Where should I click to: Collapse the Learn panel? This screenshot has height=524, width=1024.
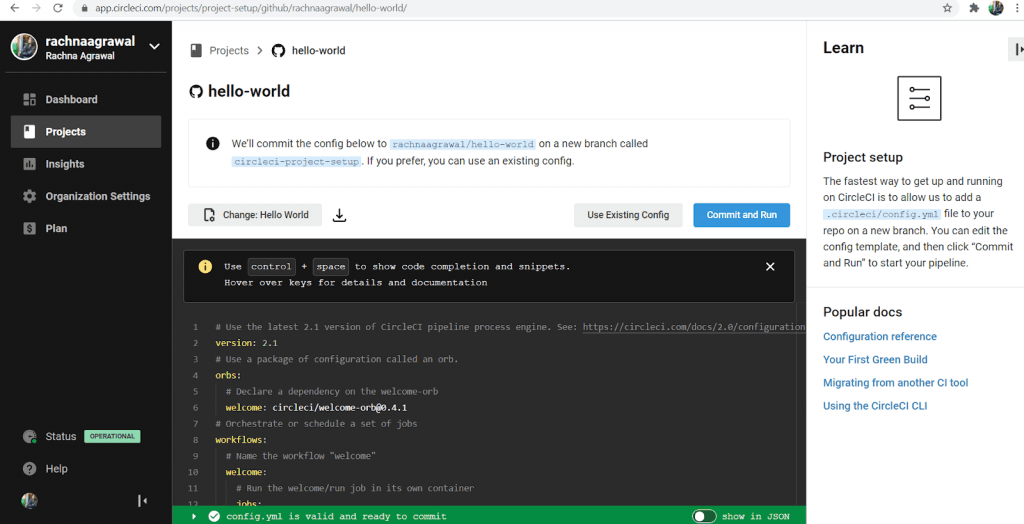pos(1016,49)
